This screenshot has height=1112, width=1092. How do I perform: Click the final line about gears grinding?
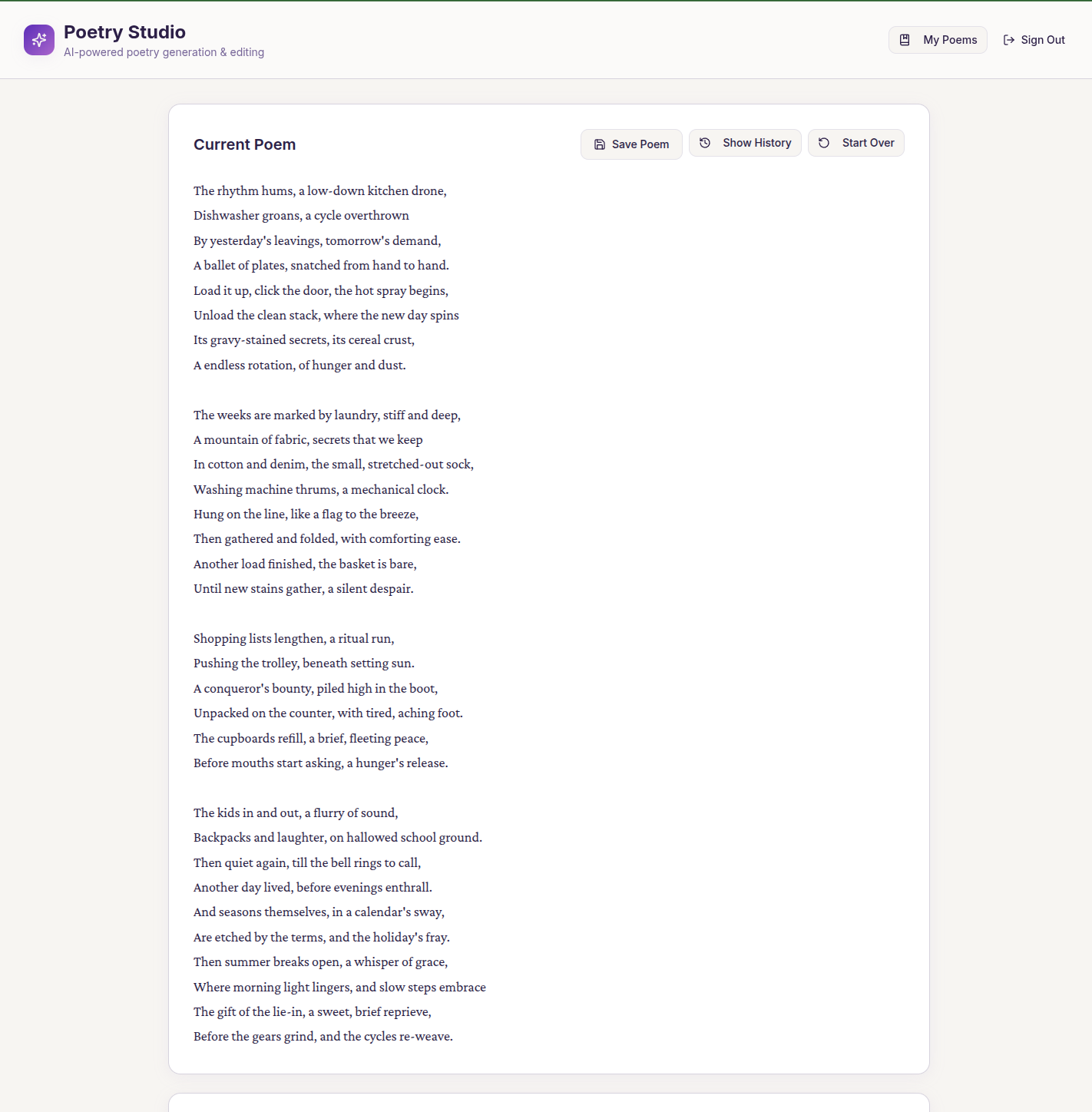323,1036
